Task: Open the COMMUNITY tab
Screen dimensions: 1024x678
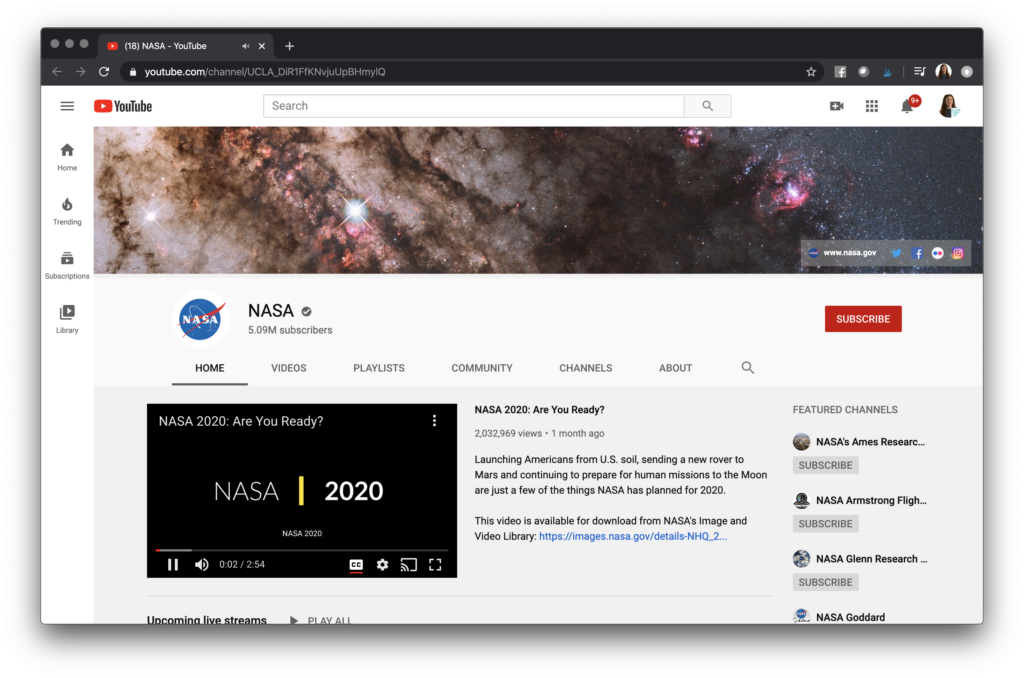Action: tap(481, 368)
